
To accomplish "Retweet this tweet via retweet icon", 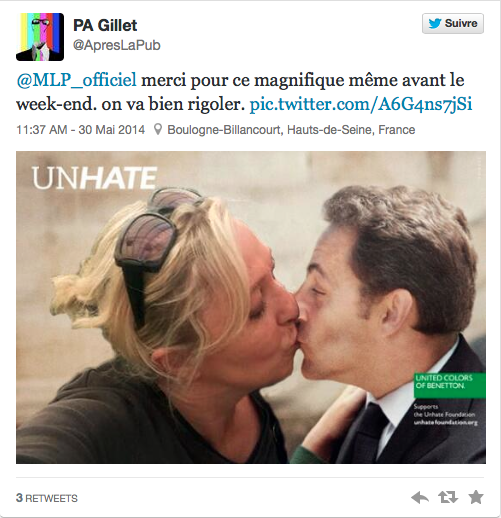I will 447,497.
